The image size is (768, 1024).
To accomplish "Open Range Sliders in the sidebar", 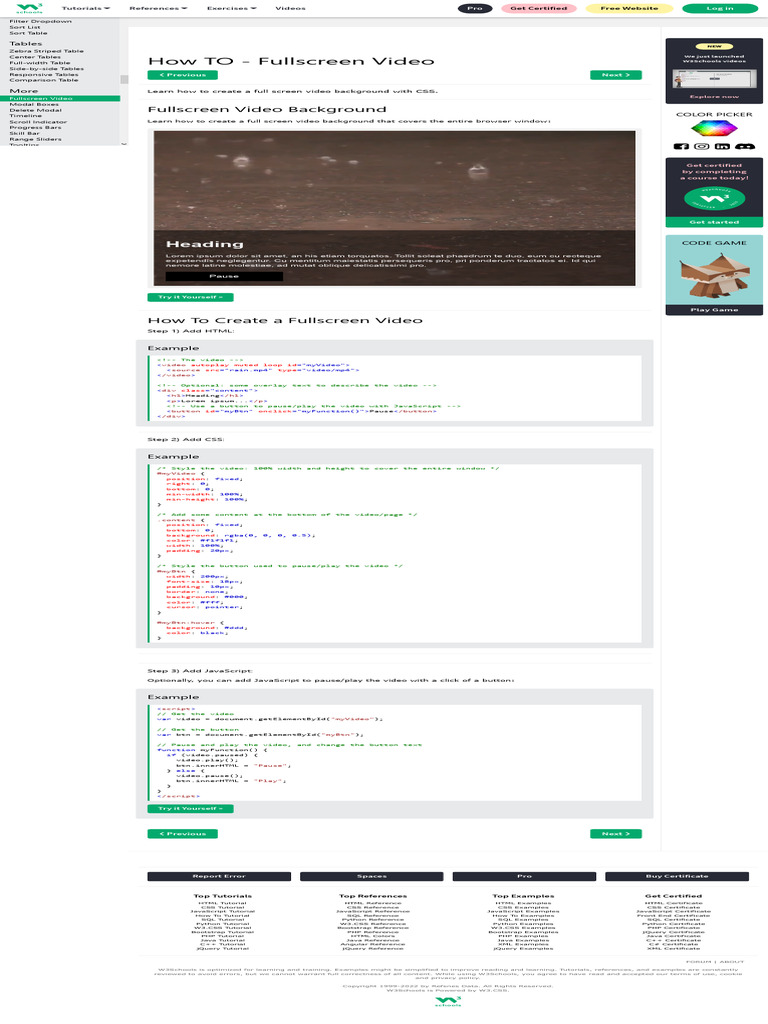I will click(35, 139).
